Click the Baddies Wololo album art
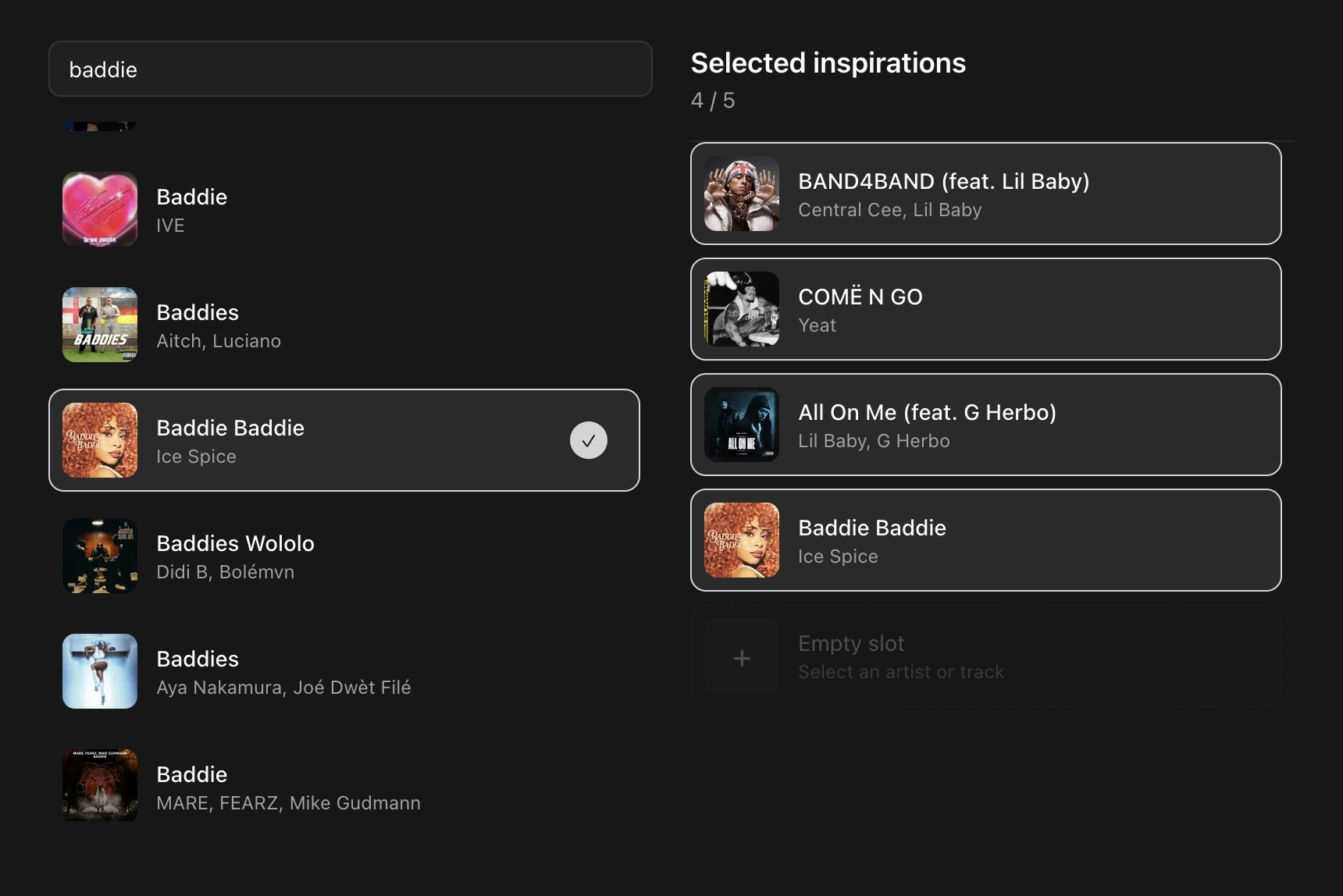The width and height of the screenshot is (1343, 896). (99, 555)
